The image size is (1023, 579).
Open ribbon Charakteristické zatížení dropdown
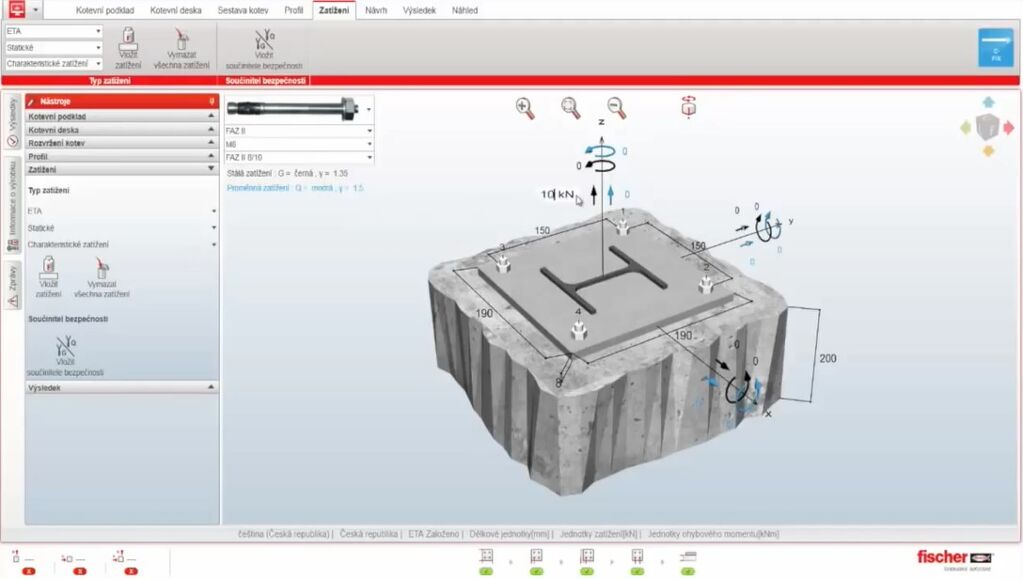[53, 64]
